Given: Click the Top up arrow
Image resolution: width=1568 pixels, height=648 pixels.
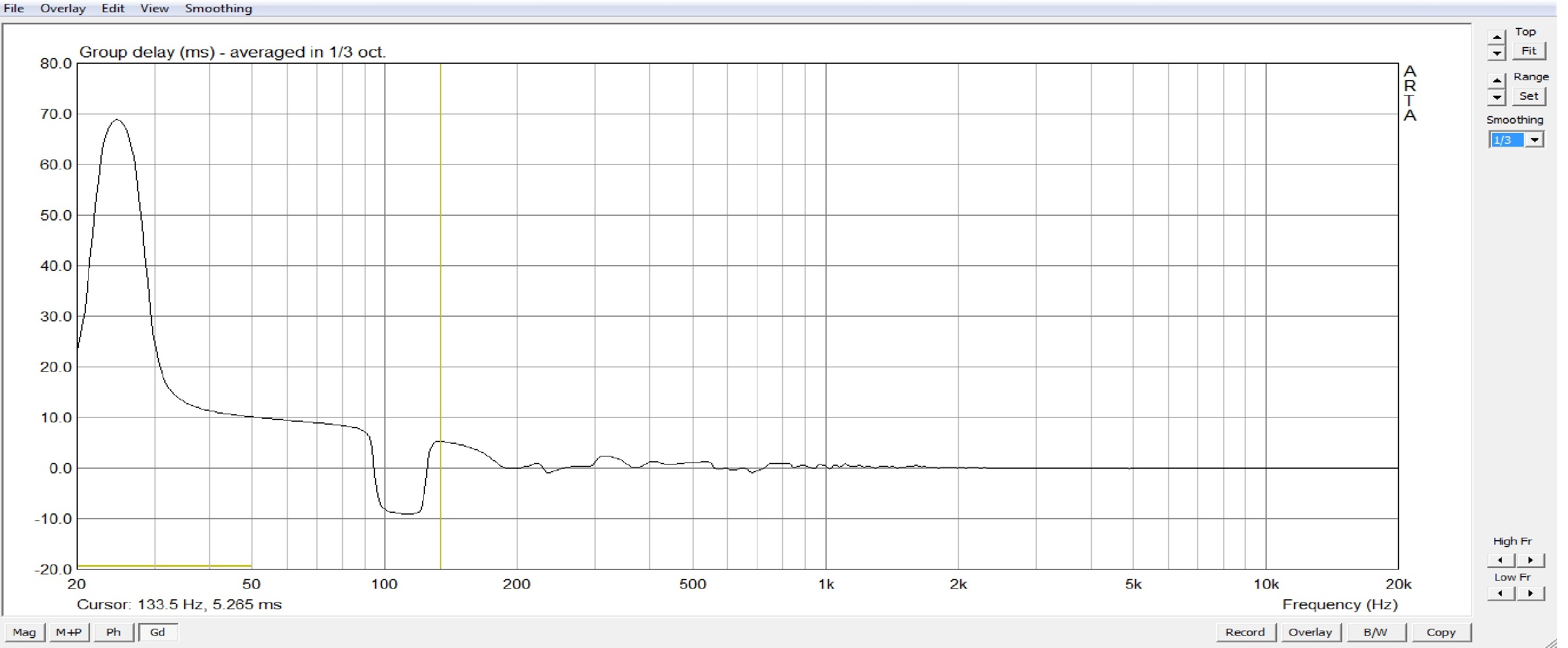Looking at the screenshot, I should point(1496,38).
